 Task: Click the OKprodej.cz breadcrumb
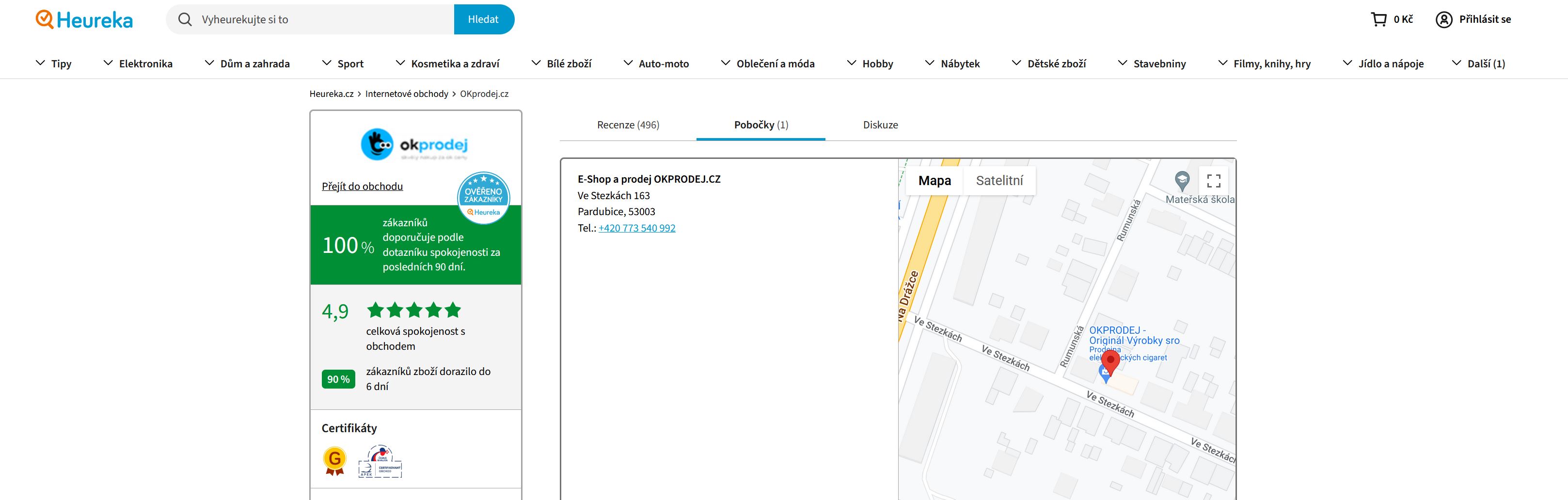tap(485, 94)
